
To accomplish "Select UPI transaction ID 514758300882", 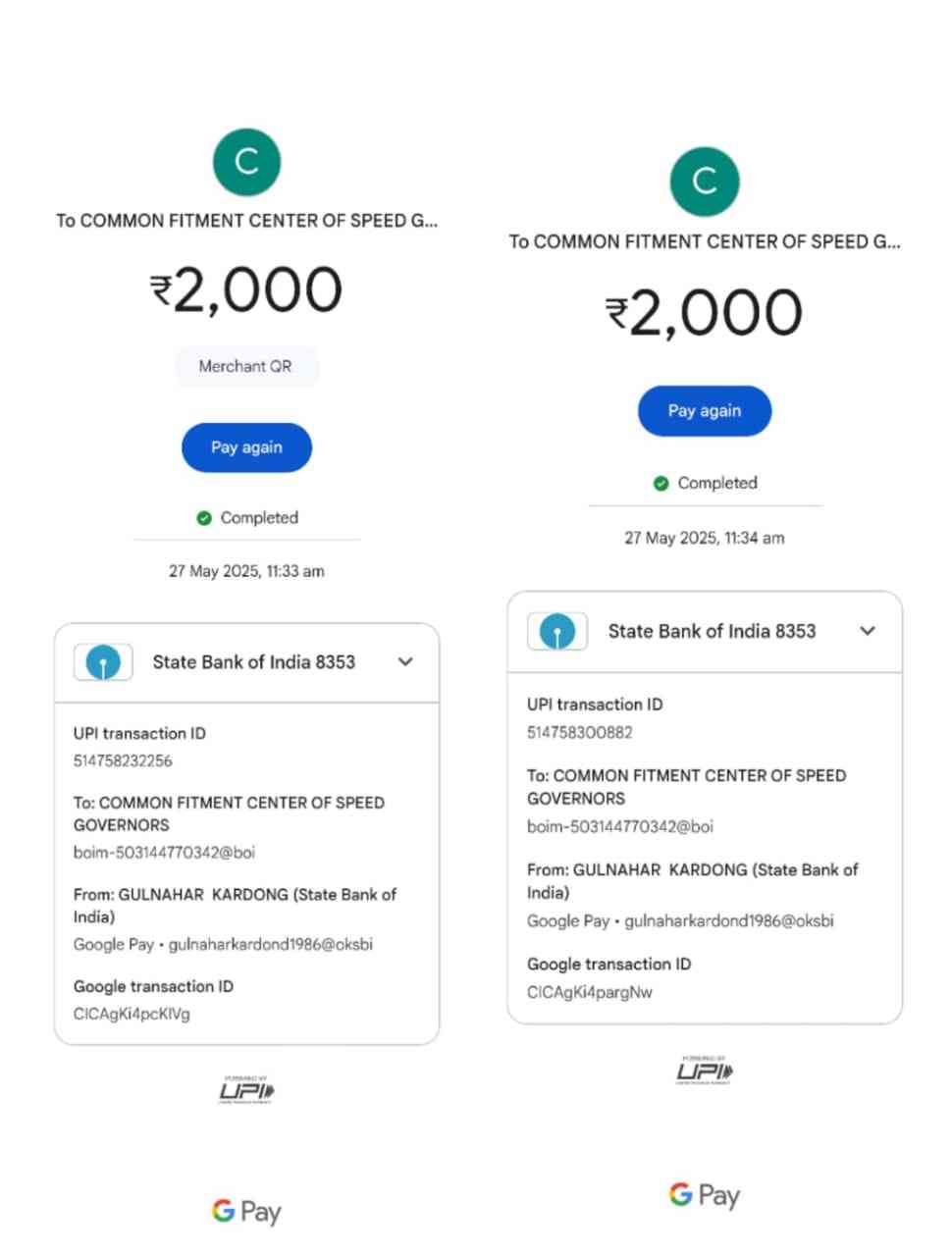I will tap(580, 732).
